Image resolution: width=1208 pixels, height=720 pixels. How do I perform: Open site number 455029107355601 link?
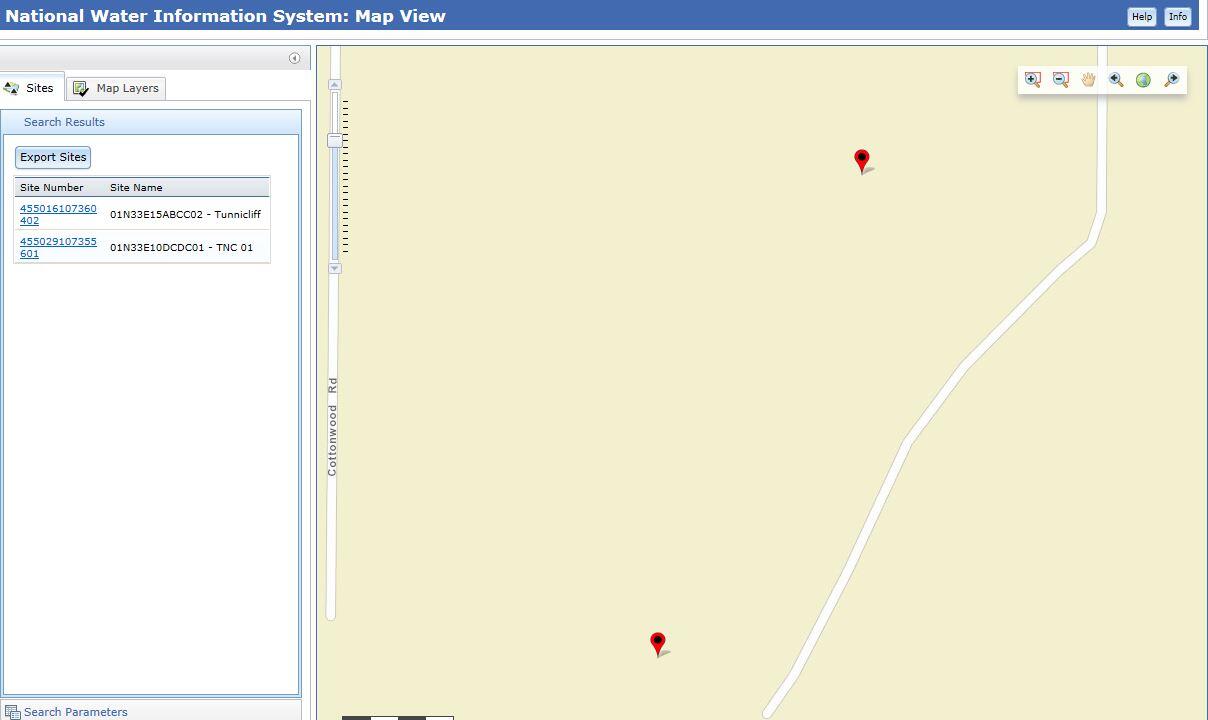click(x=58, y=247)
